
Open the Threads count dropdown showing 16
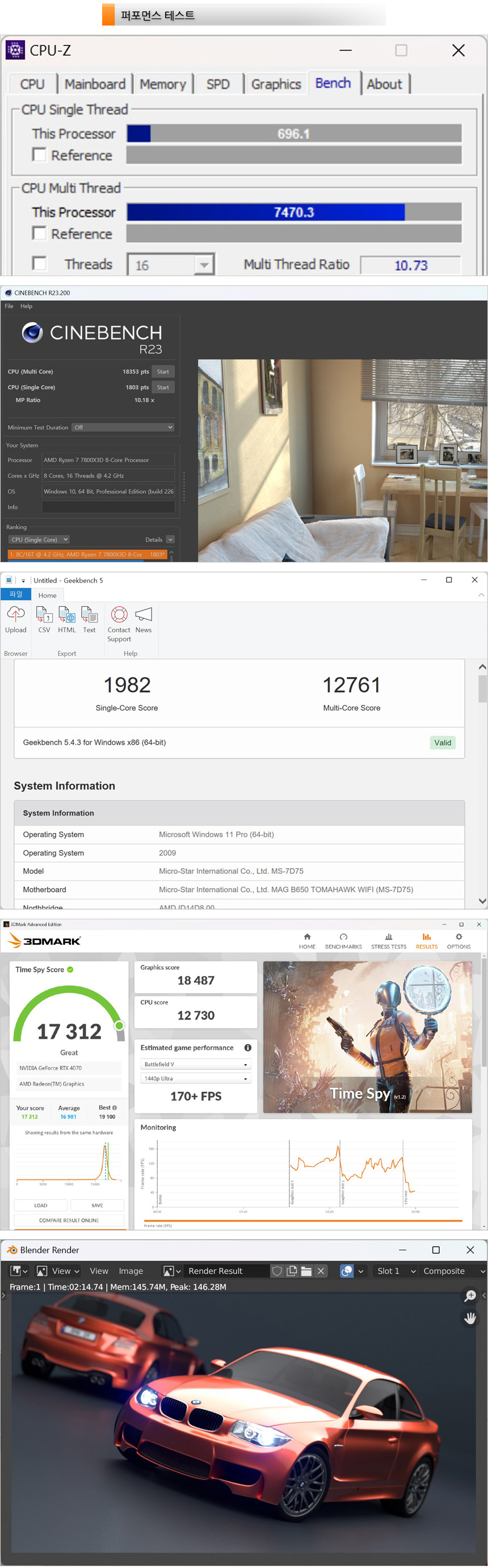click(204, 265)
